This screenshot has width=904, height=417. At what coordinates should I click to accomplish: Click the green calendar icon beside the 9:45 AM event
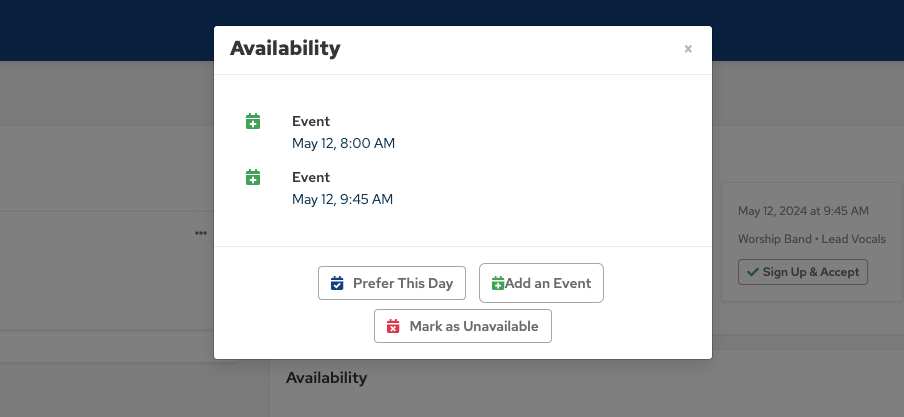(253, 178)
